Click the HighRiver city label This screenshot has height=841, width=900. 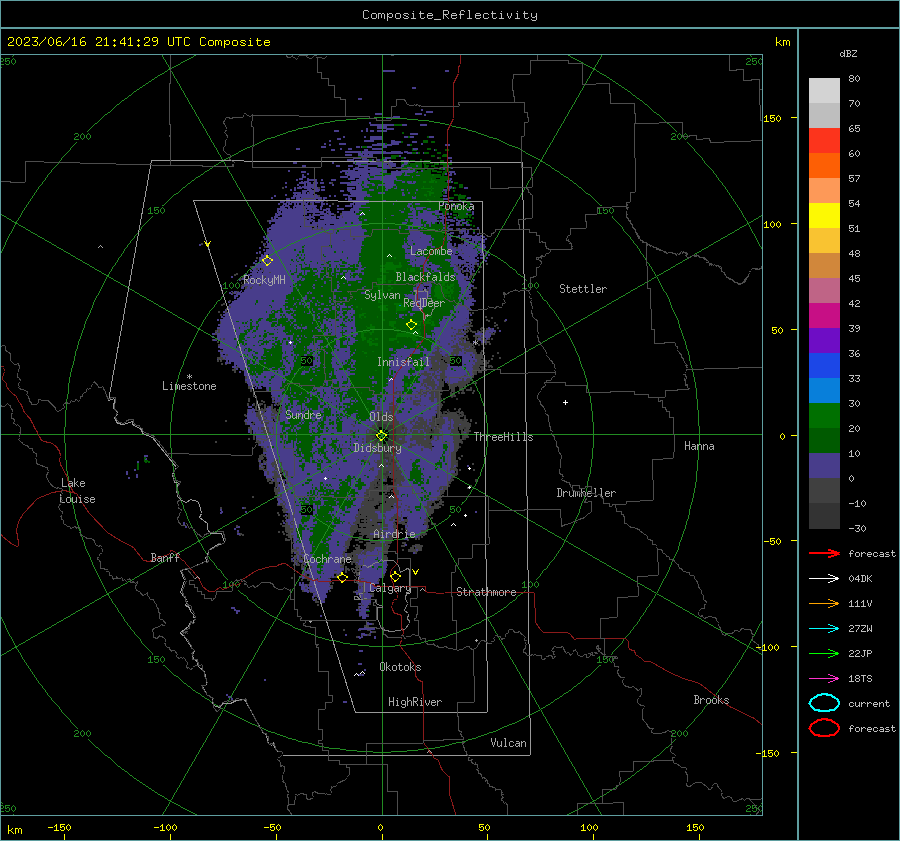[415, 702]
